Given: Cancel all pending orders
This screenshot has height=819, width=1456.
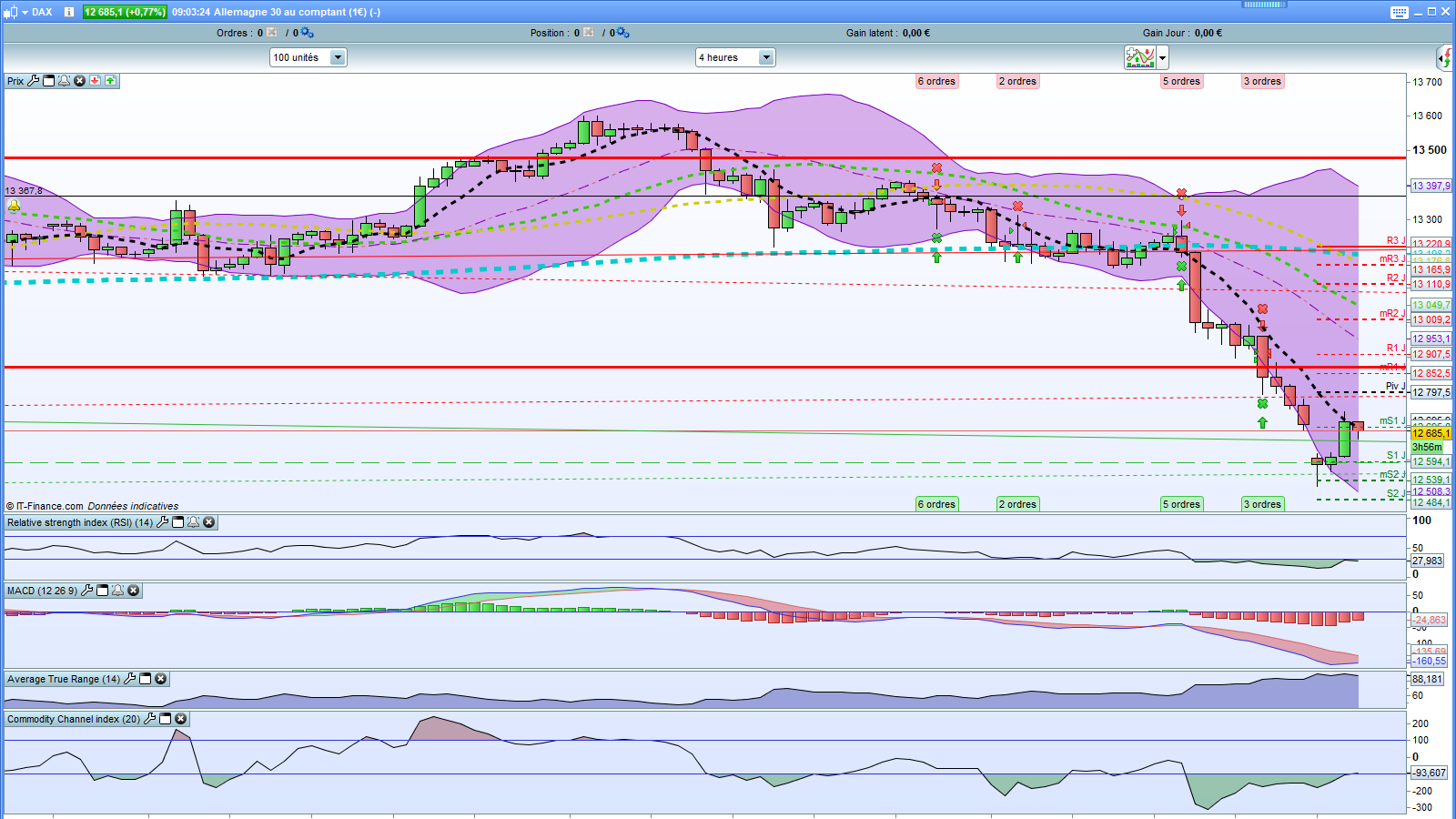Looking at the screenshot, I should coord(271,33).
